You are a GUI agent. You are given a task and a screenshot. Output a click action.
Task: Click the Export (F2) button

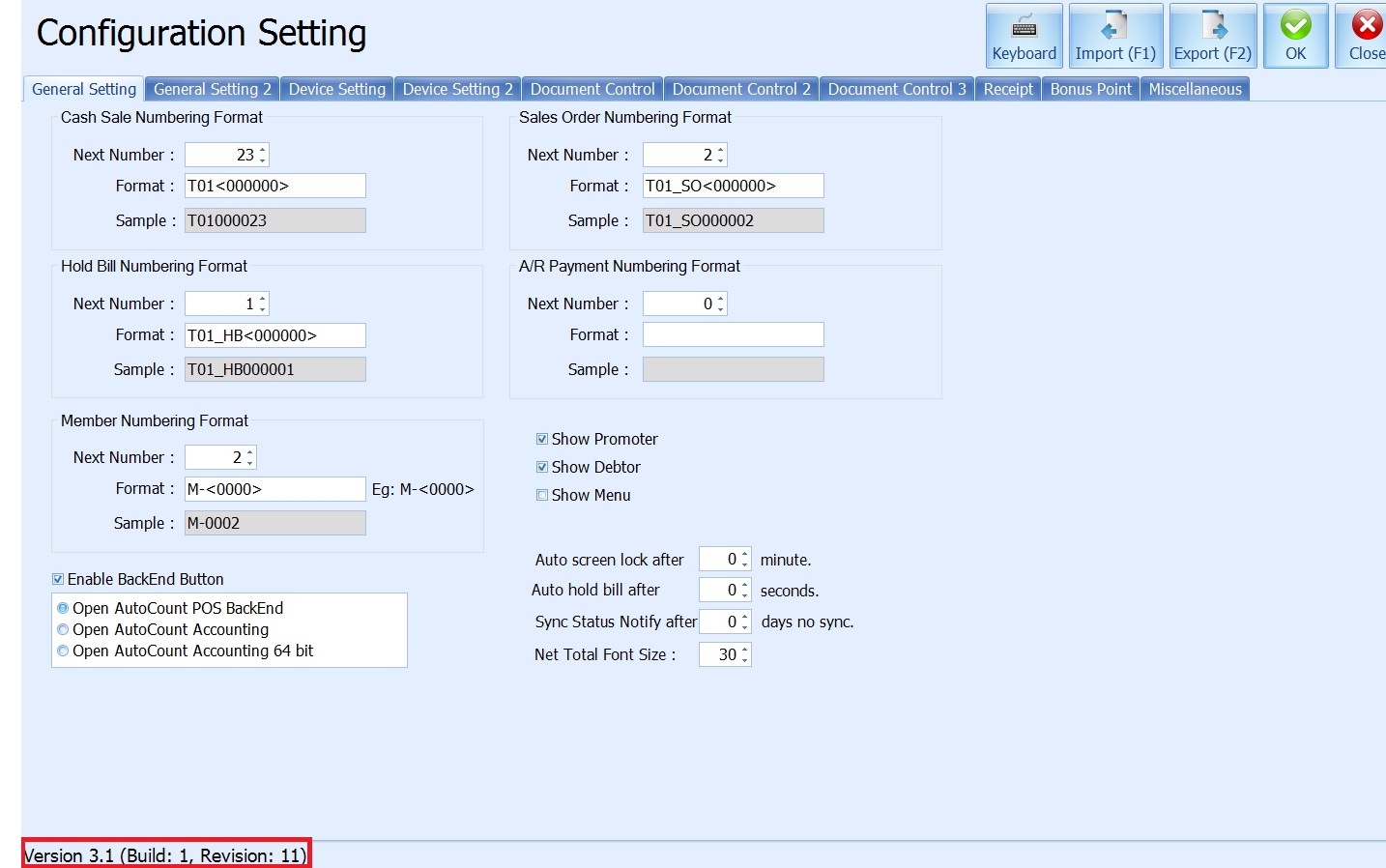[1212, 36]
